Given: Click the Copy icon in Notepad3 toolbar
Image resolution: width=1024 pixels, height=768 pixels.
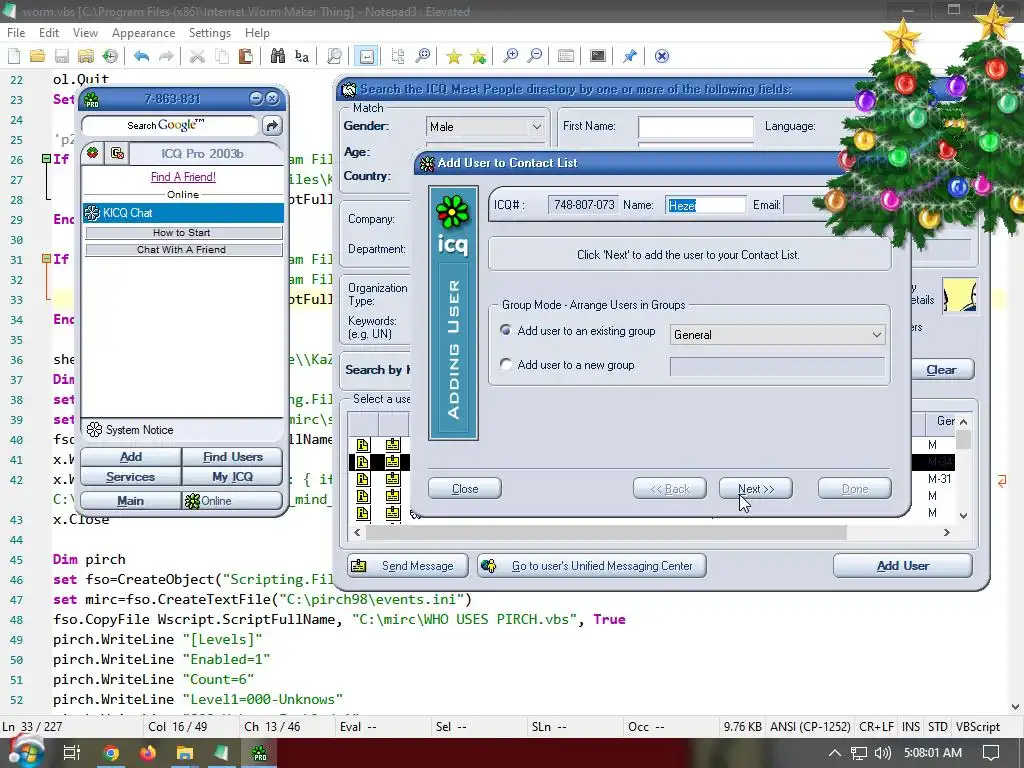Looking at the screenshot, I should (222, 56).
